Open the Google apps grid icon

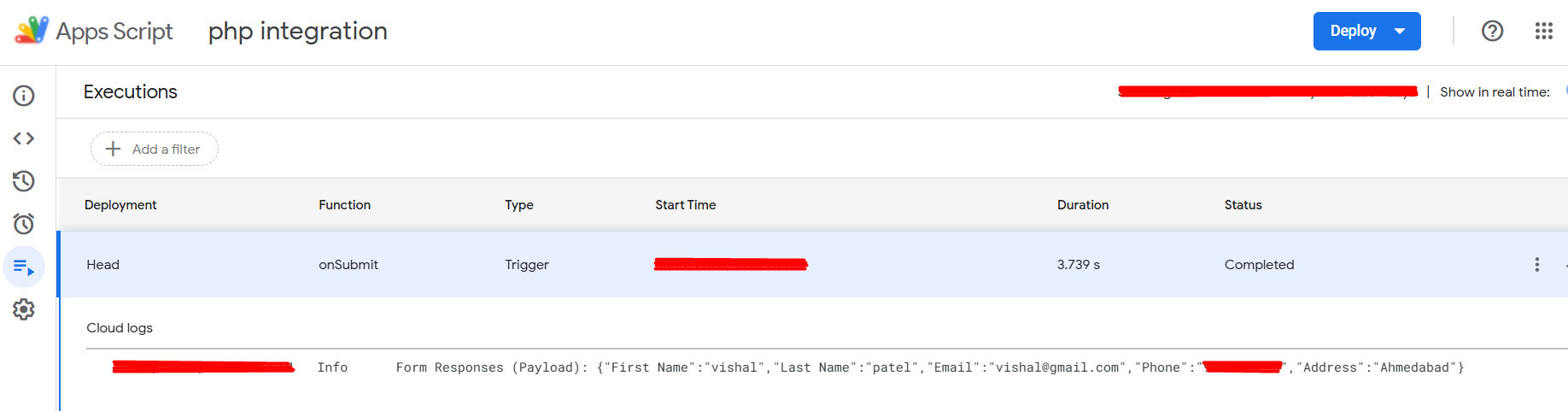1543,31
